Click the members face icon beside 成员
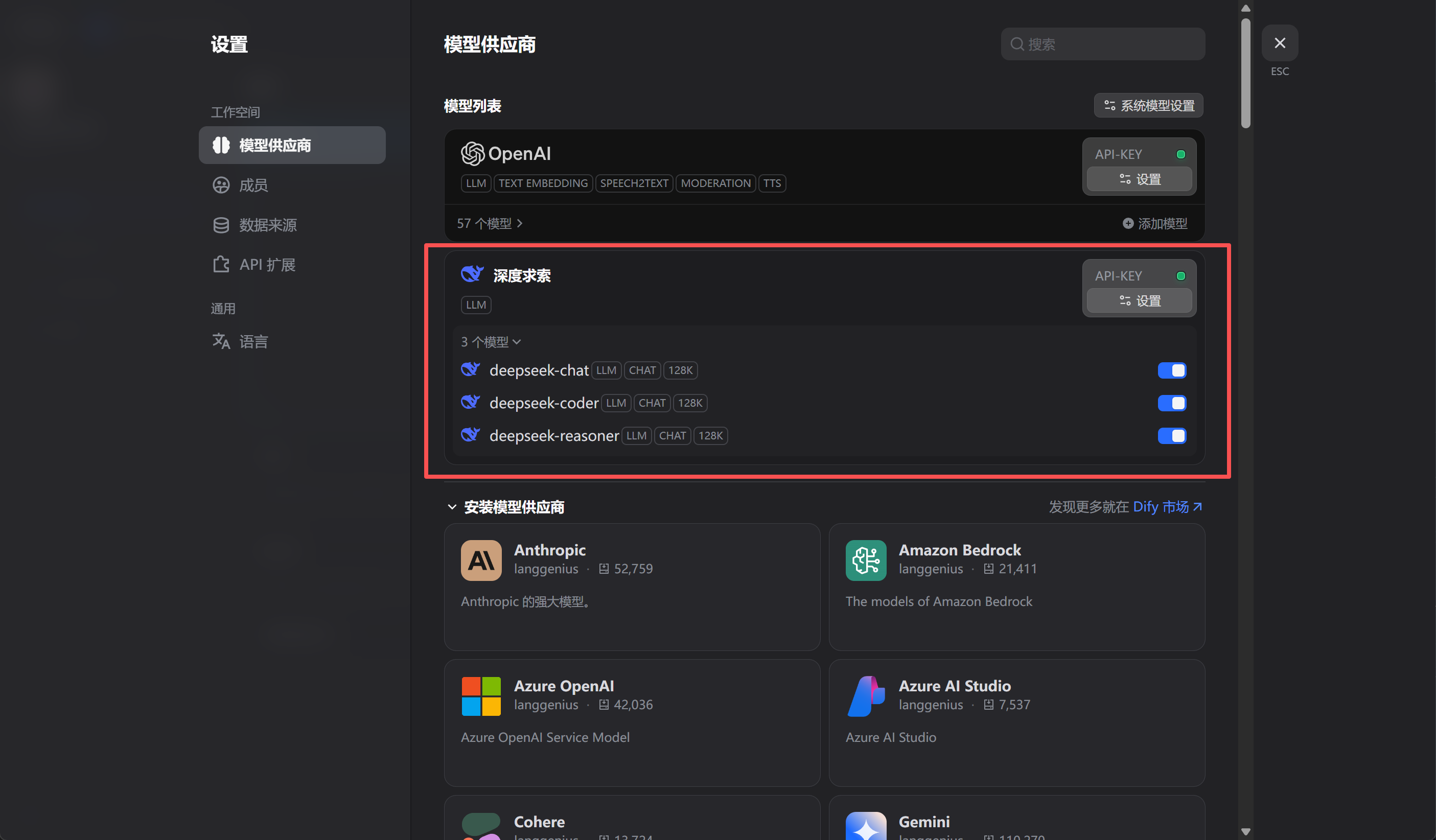Viewport: 1436px width, 840px height. coord(221,184)
